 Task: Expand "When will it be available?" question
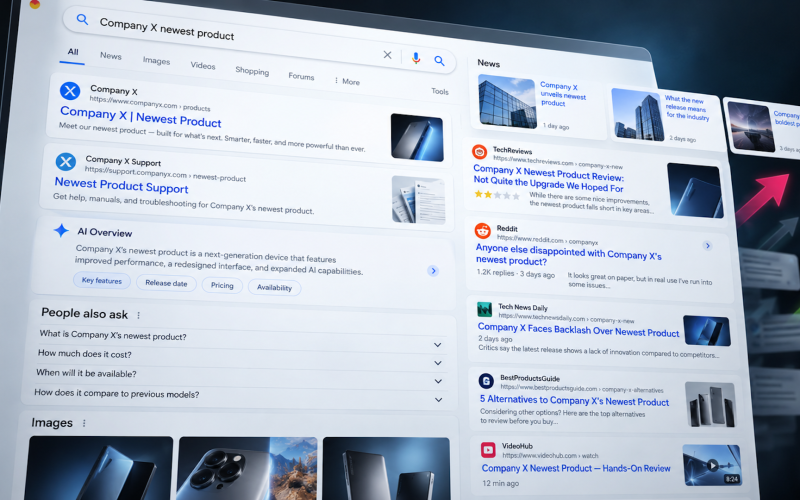438,381
